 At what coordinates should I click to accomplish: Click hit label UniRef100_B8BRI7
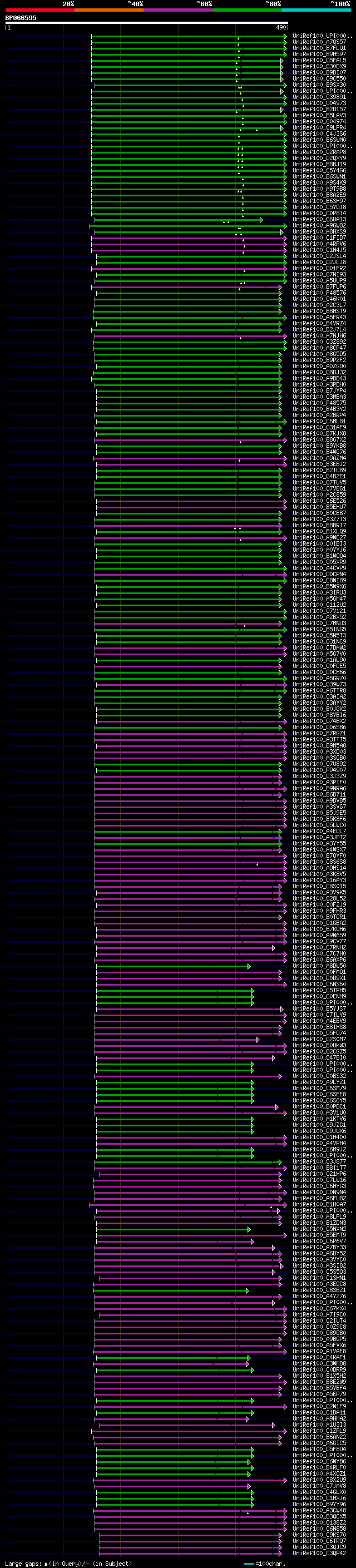(319, 525)
